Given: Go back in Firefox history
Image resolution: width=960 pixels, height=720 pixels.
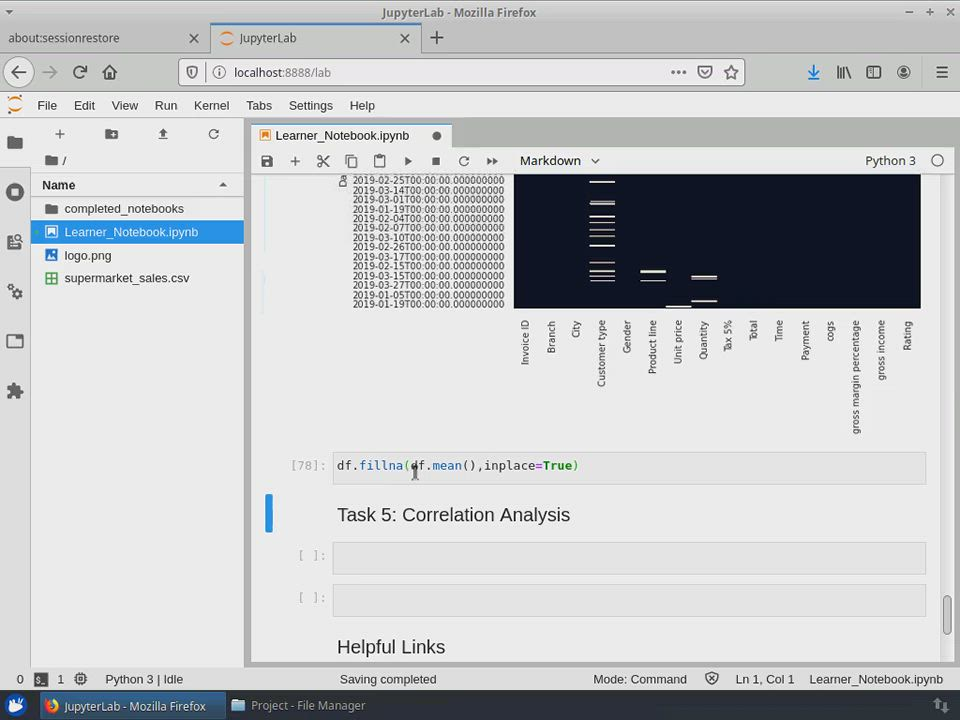Looking at the screenshot, I should [x=19, y=72].
